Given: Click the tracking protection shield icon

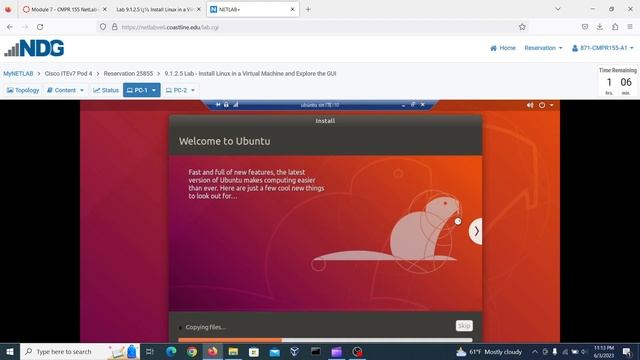Looking at the screenshot, I should tap(103, 27).
